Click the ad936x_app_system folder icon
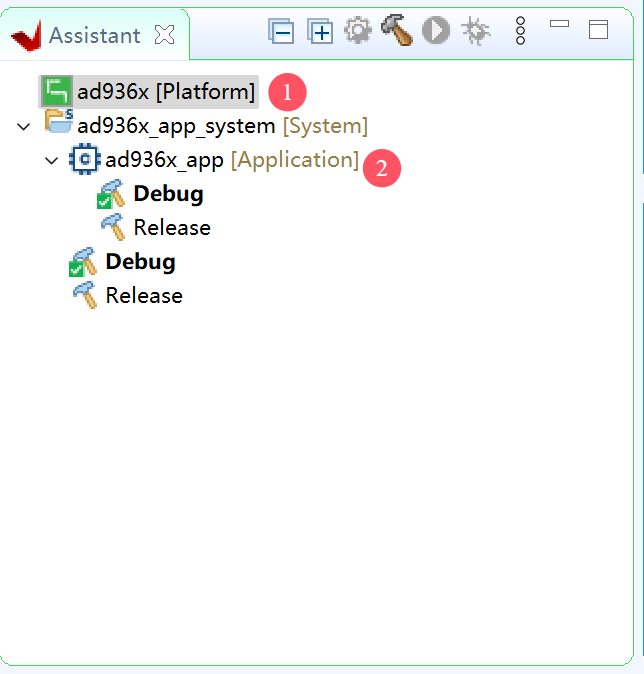 tap(58, 124)
